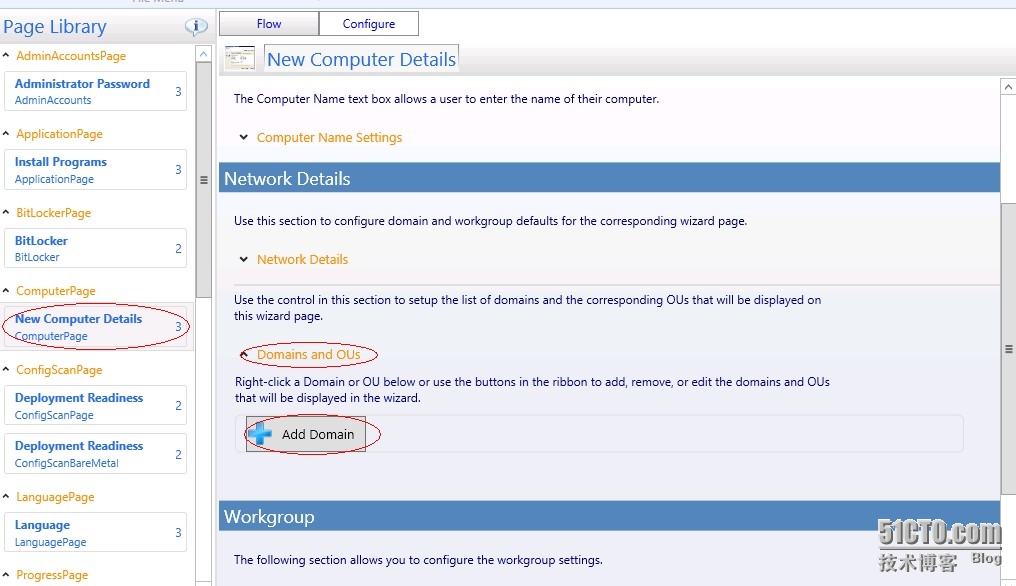Toggle the Domains and OUs expander
This screenshot has width=1016, height=586.
click(x=244, y=355)
